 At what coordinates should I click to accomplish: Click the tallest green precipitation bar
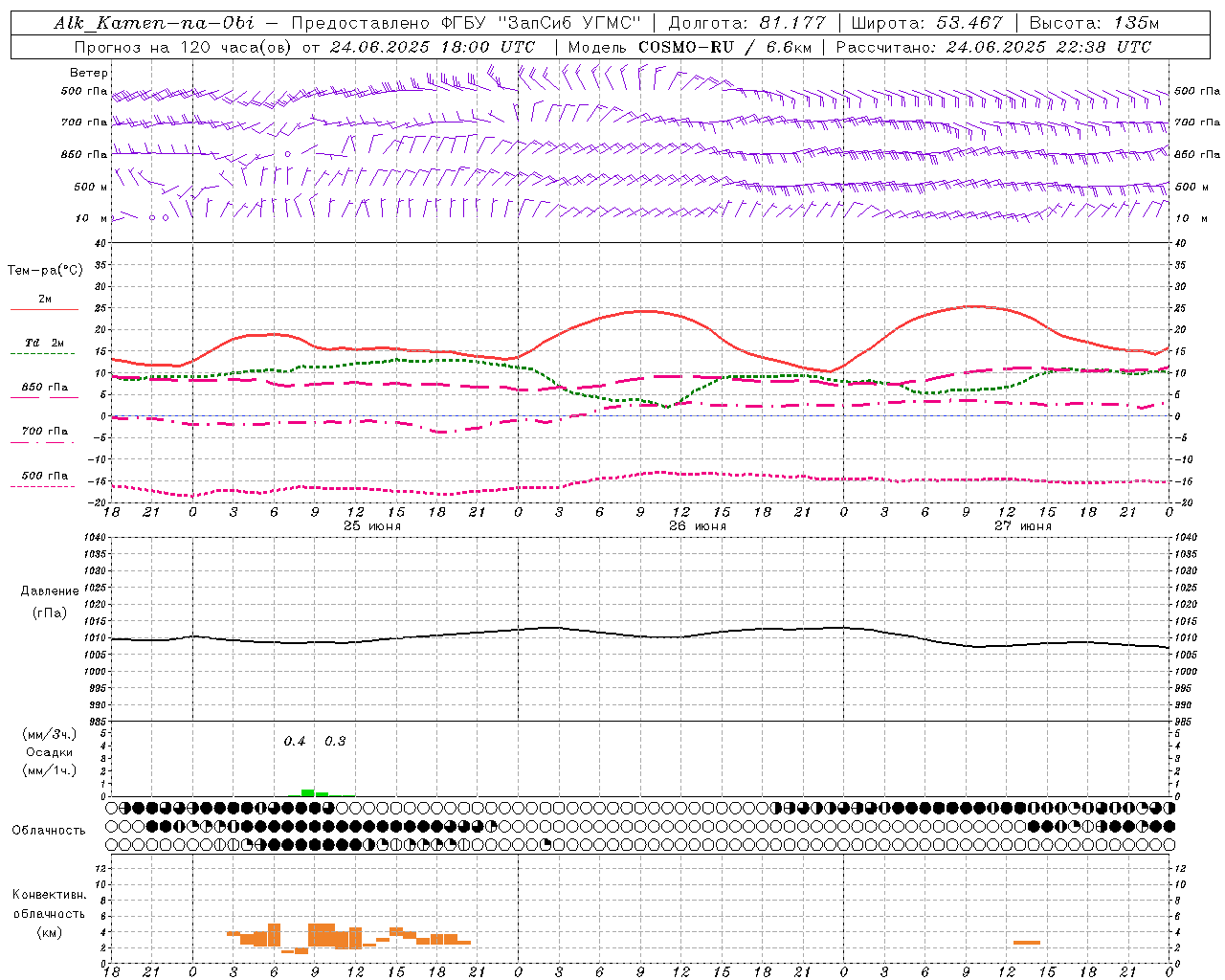(307, 792)
